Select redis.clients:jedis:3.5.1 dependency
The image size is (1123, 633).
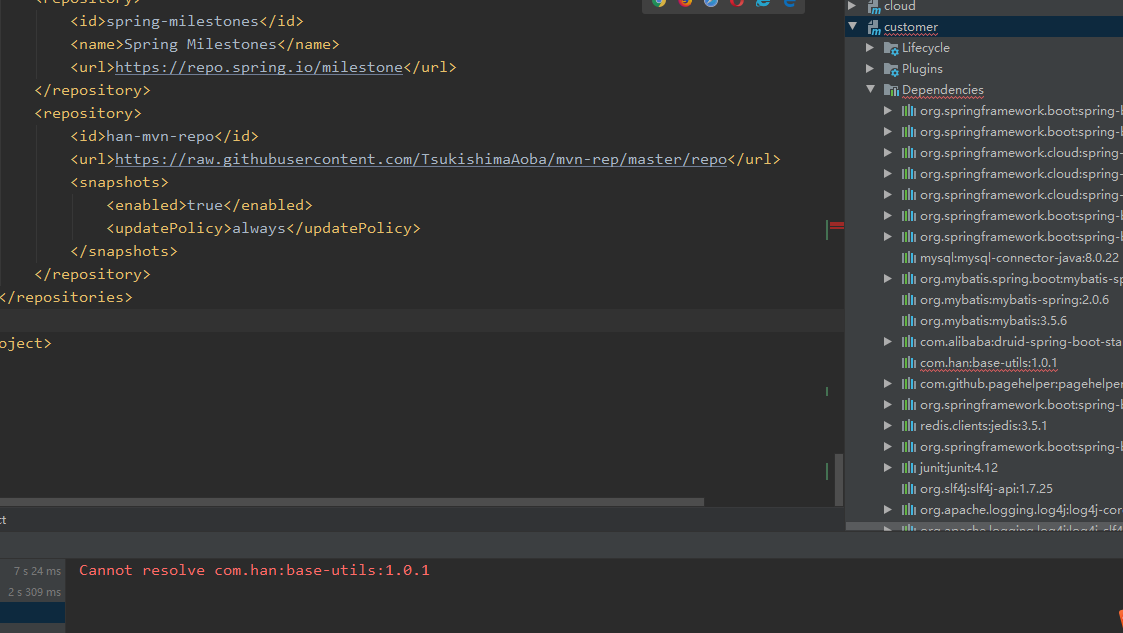click(983, 426)
